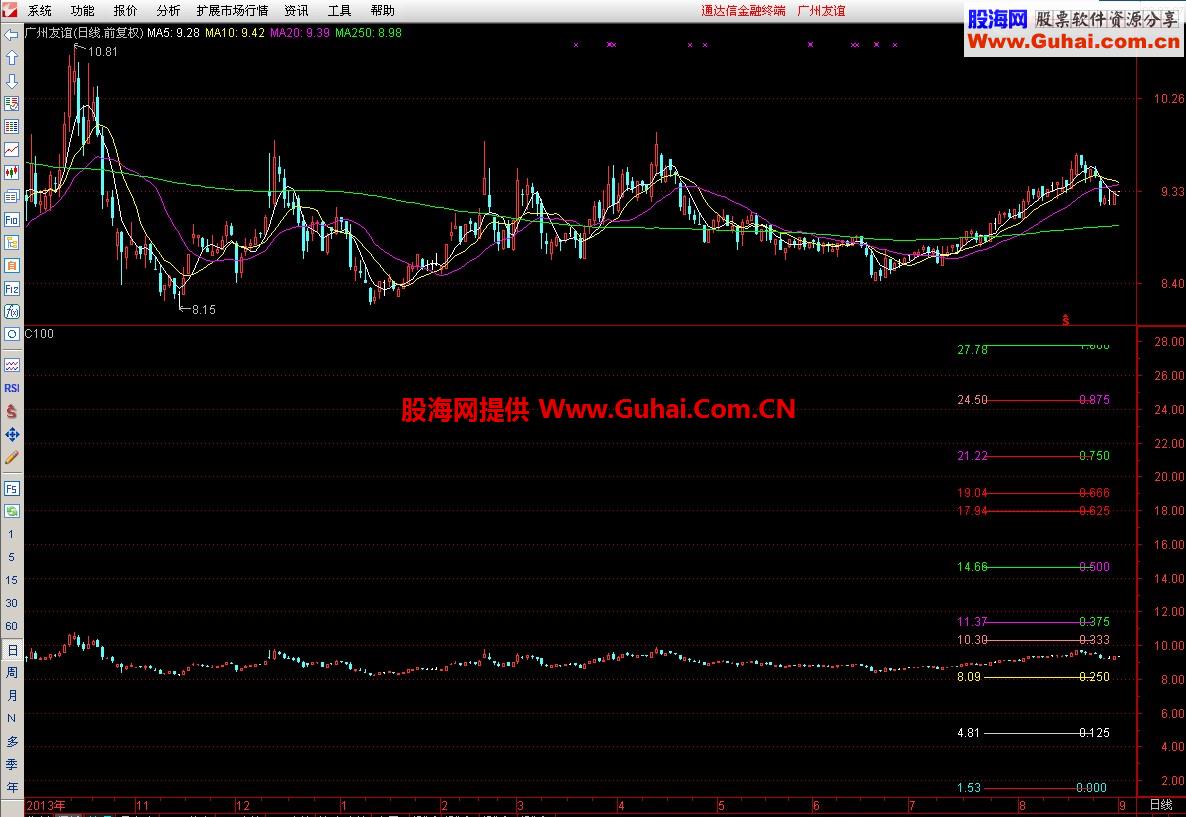Click the F12 trading icon
The image size is (1186, 817).
pos(11,289)
